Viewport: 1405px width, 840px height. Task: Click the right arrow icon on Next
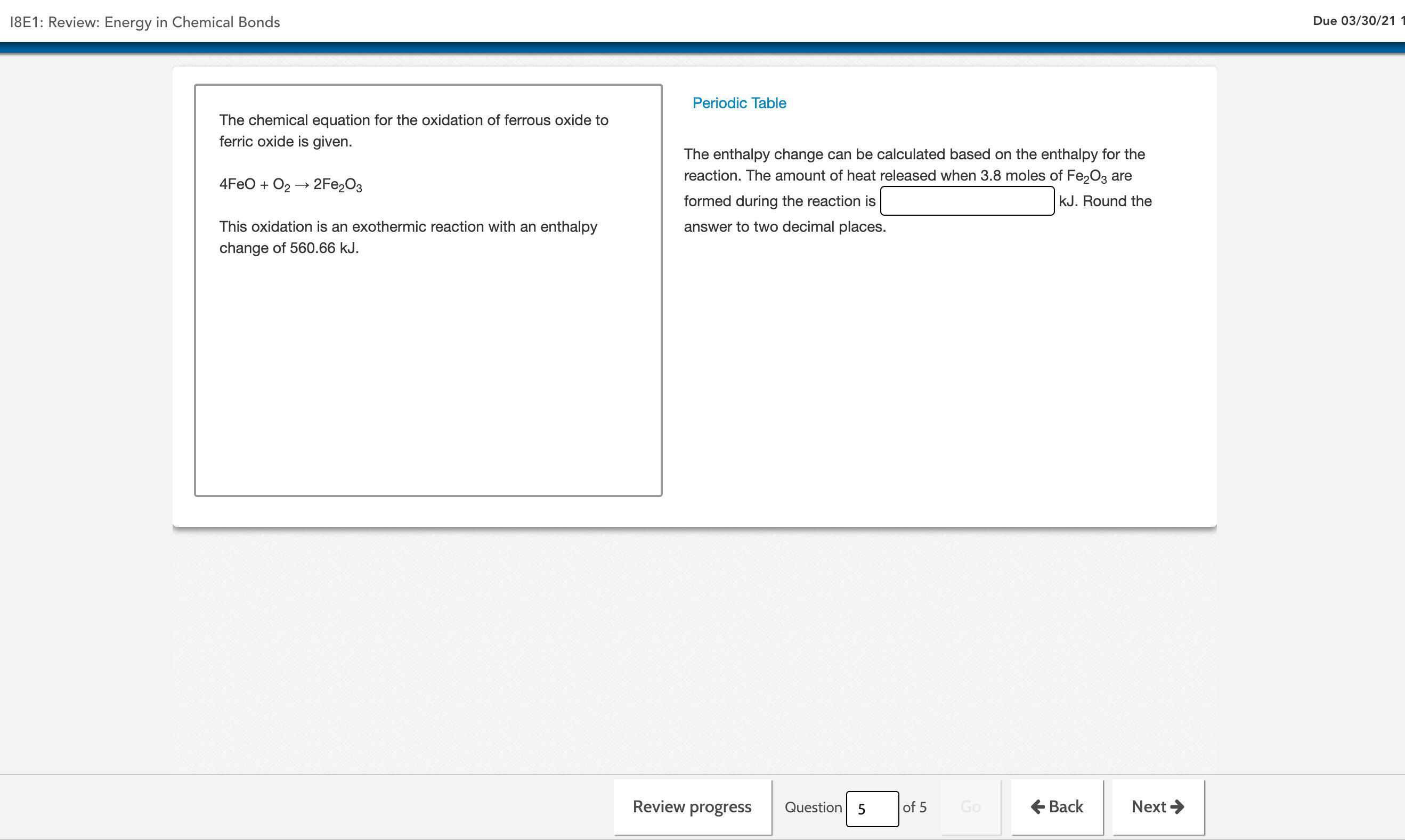(x=1177, y=806)
